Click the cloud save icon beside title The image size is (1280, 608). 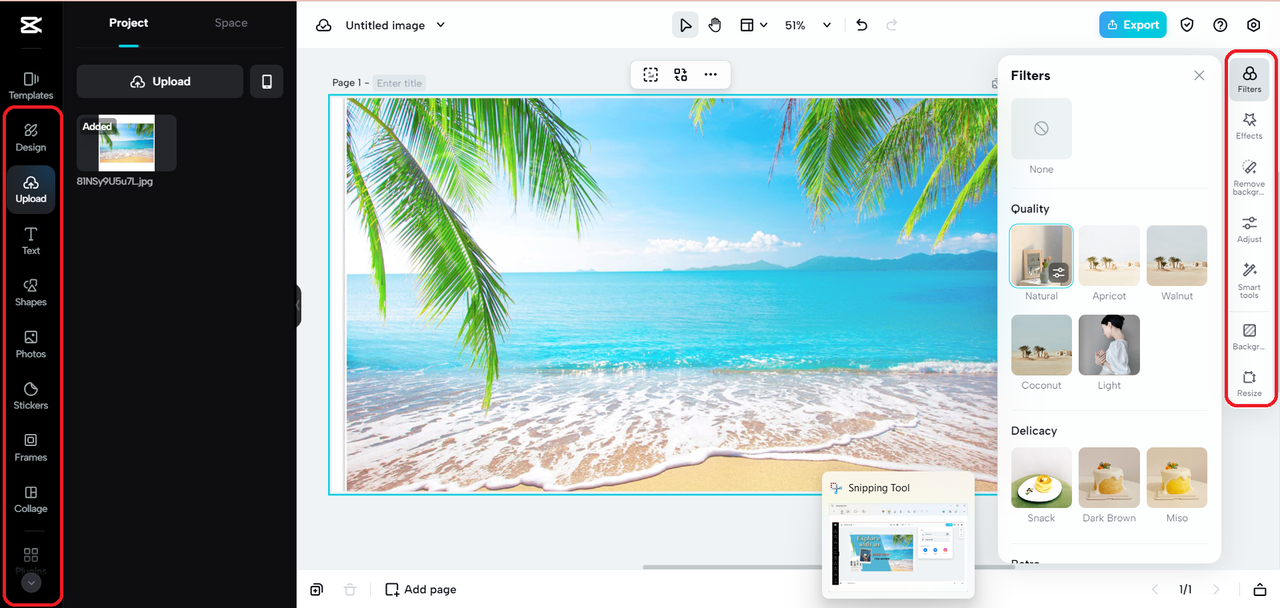coord(324,25)
